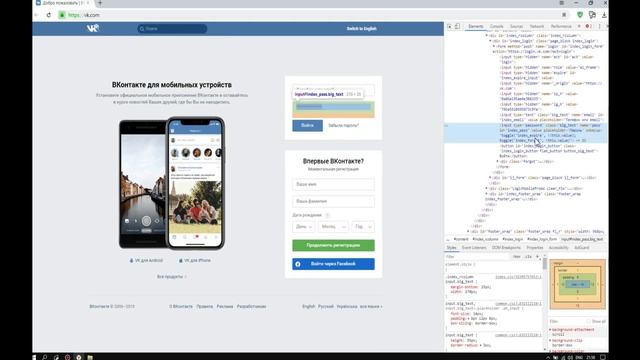640x360 pixels.
Task: Open the Styles tab in DevTools
Action: 451,248
